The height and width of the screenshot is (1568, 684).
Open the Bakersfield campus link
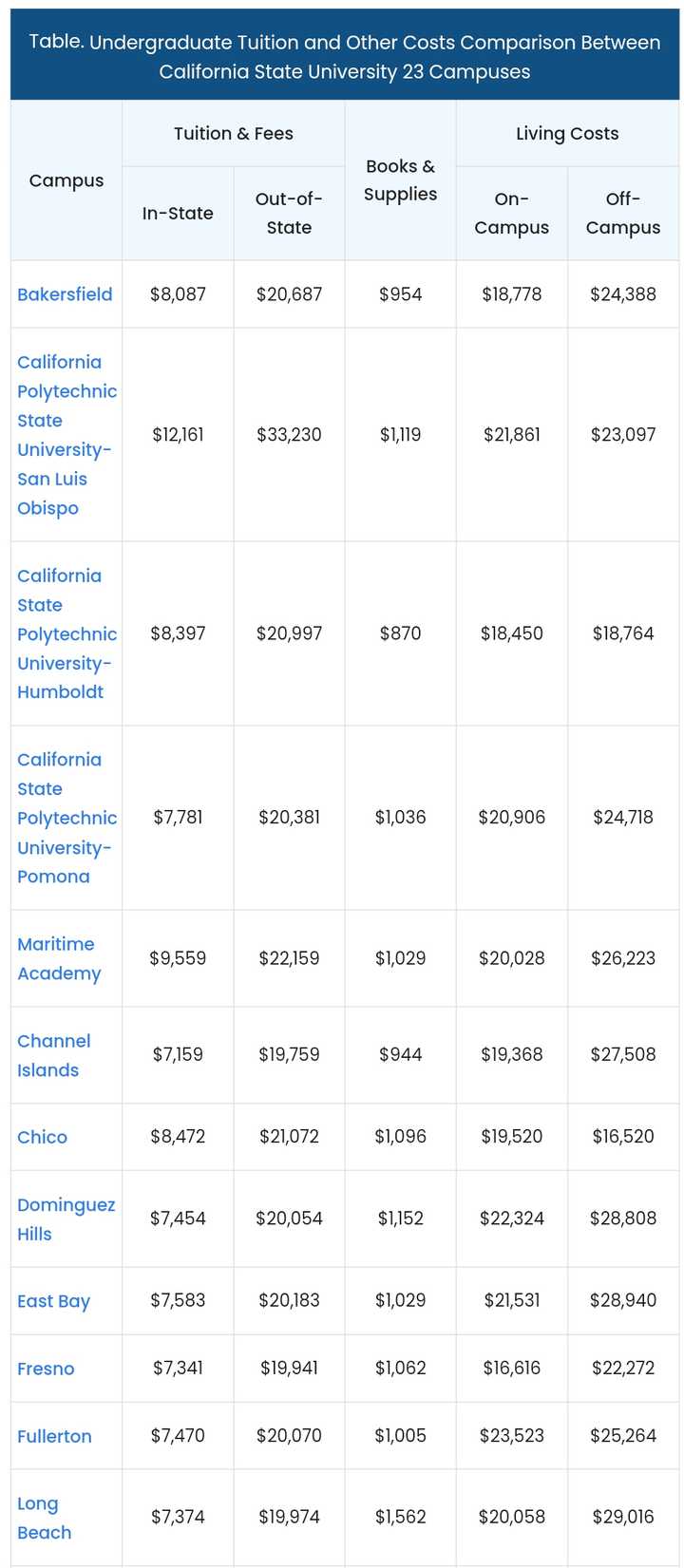[x=65, y=294]
